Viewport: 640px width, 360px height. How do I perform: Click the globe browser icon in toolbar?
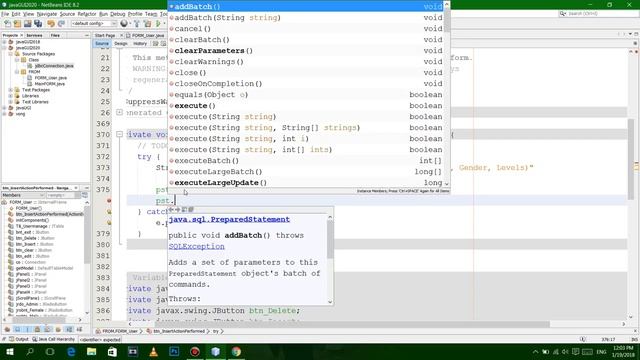coord(124,24)
